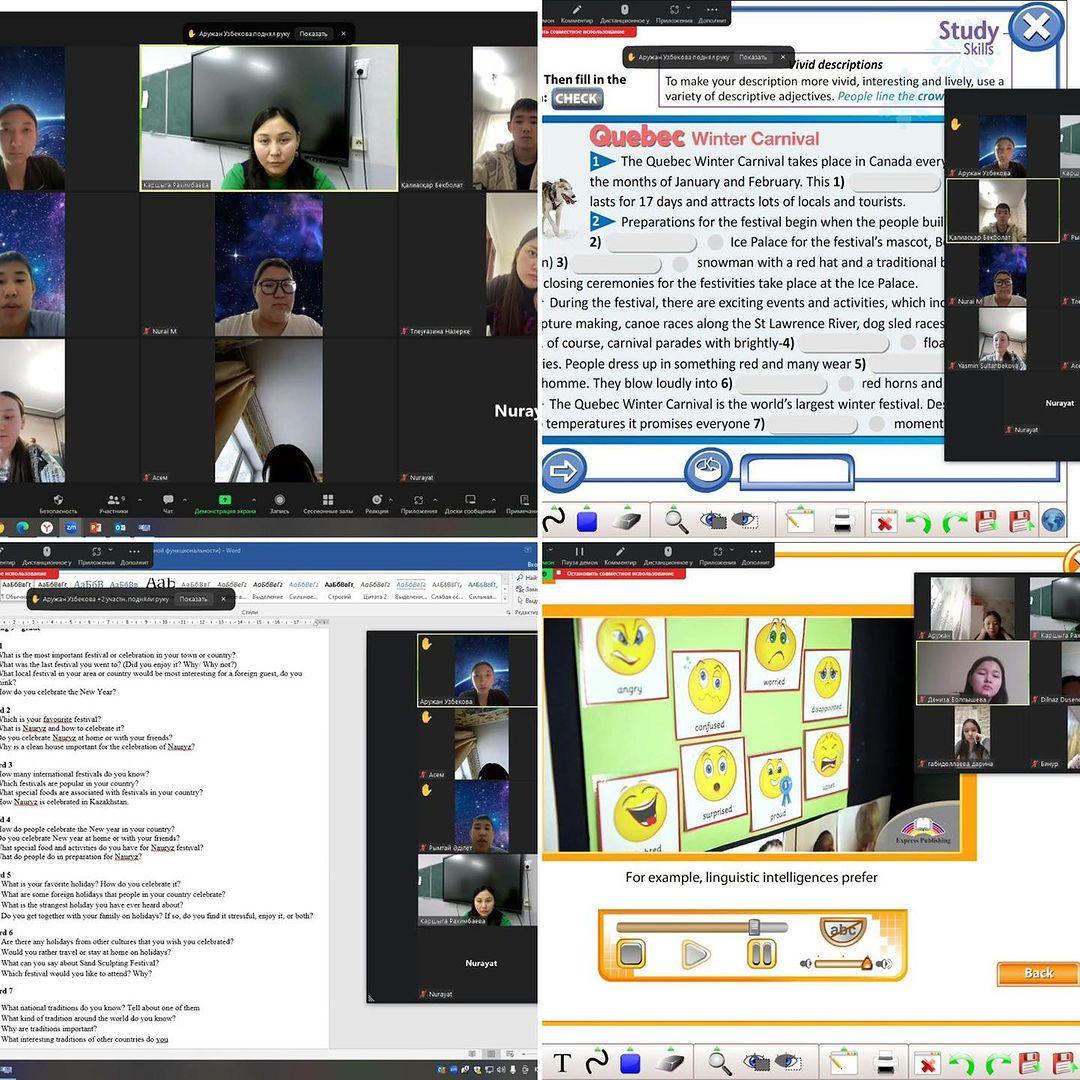
Task: Open Annotate (Комментир) above the Quebec lesson
Action: click(x=577, y=14)
